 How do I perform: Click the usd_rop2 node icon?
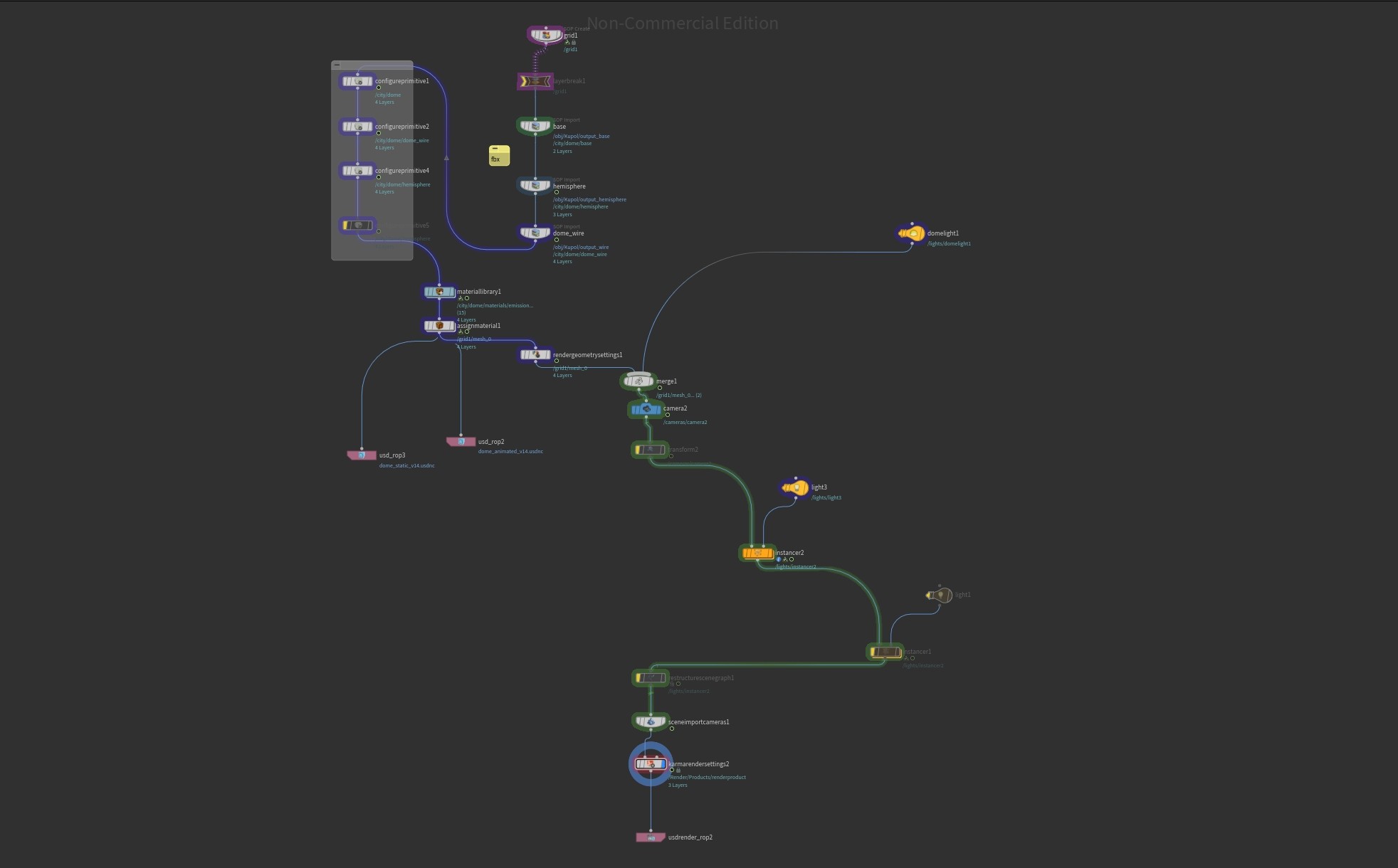pos(461,442)
